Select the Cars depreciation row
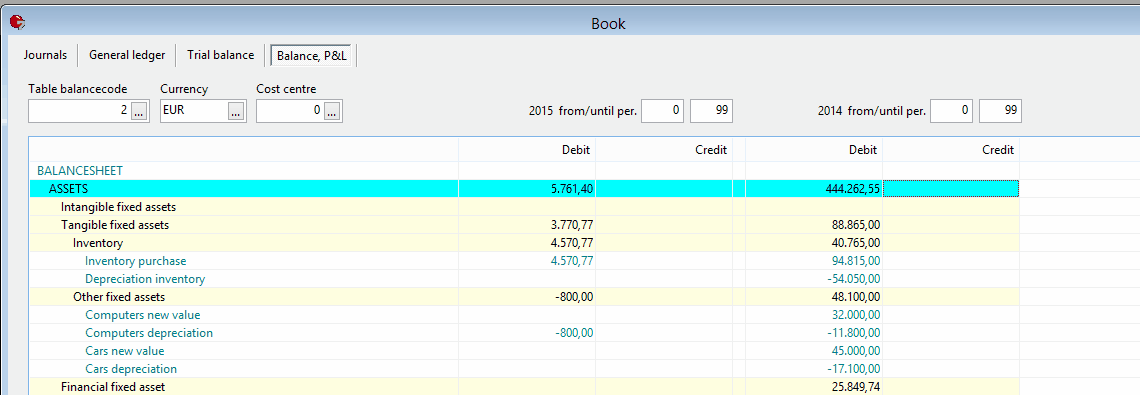The height and width of the screenshot is (395, 1140). coord(523,369)
